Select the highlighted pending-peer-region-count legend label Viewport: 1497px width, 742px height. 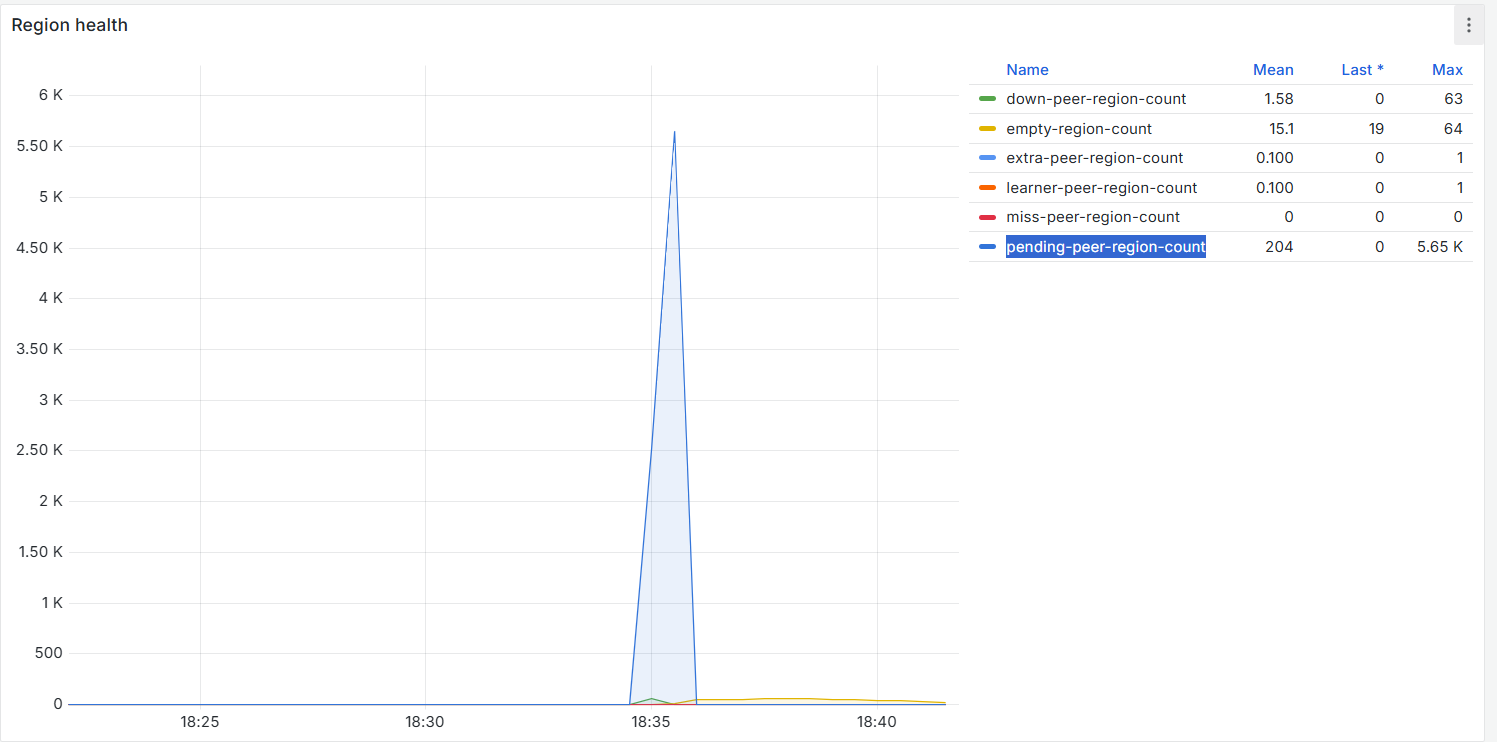[x=1105, y=247]
